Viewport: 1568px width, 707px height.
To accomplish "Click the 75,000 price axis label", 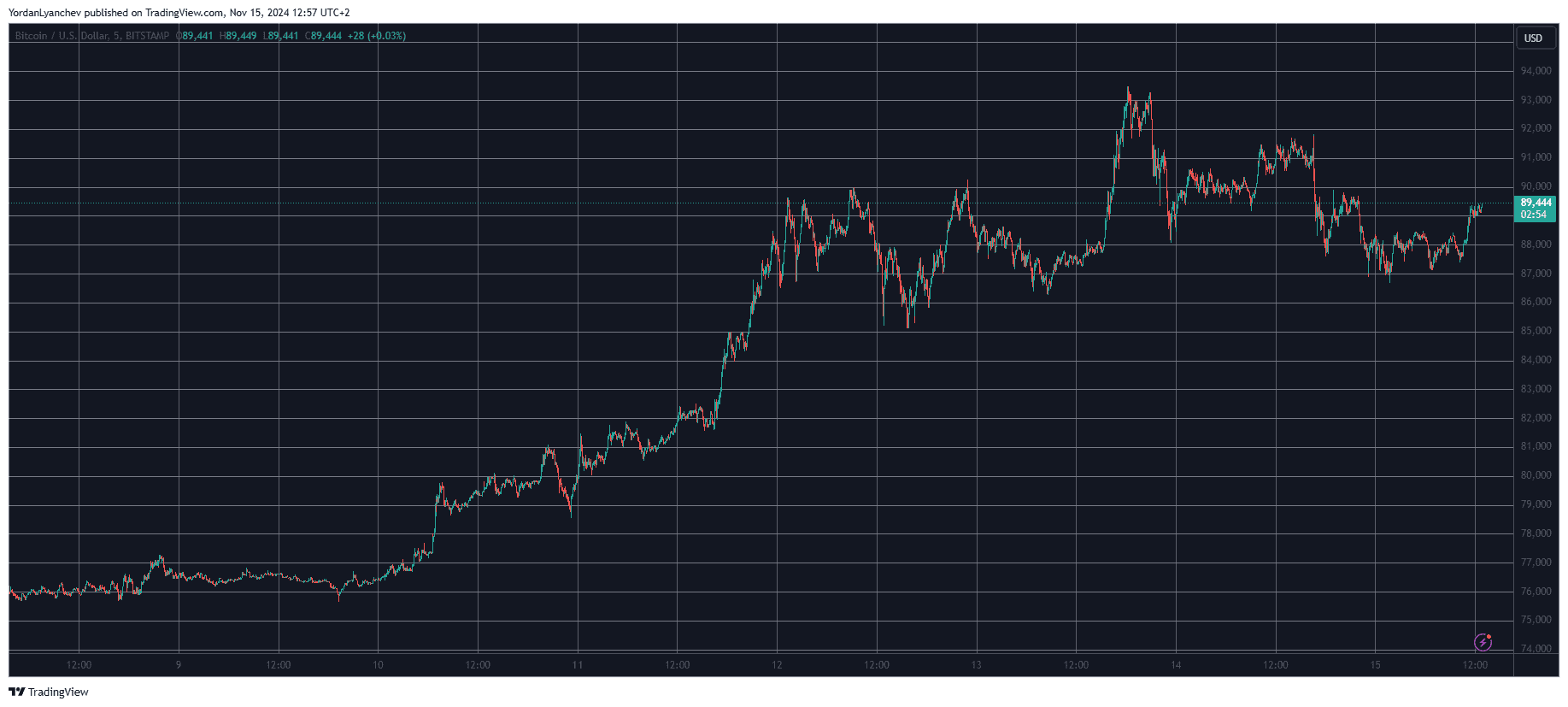I will click(1536, 620).
